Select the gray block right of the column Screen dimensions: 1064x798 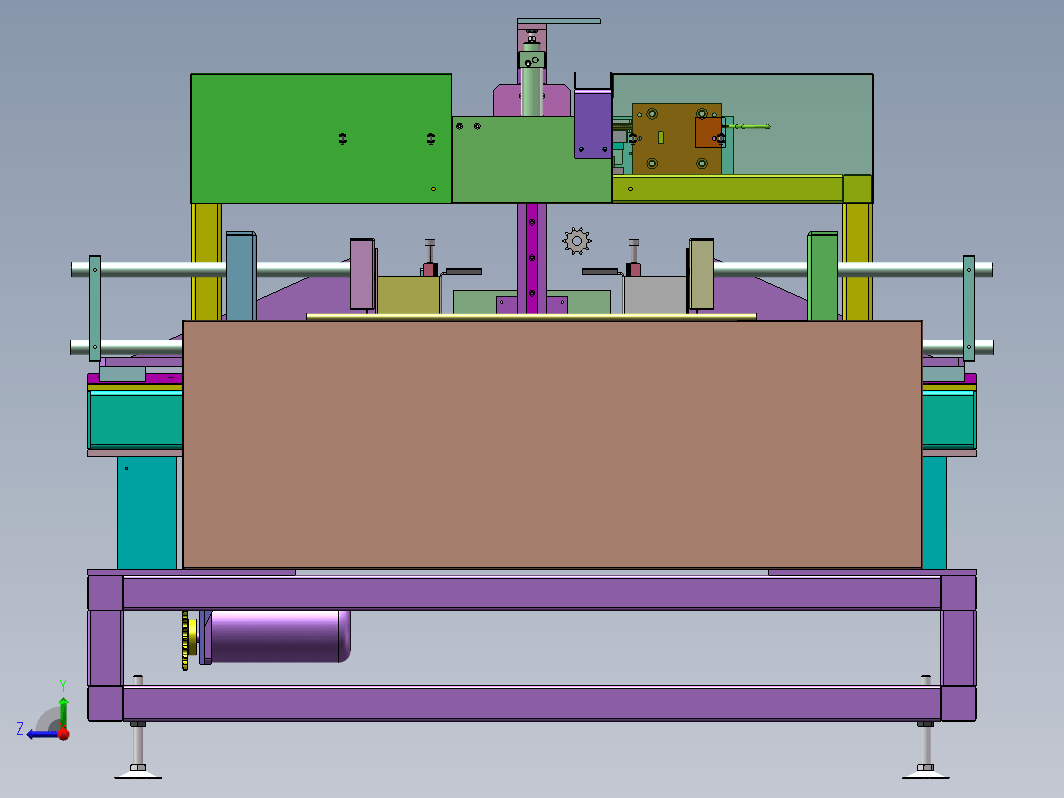click(x=656, y=295)
